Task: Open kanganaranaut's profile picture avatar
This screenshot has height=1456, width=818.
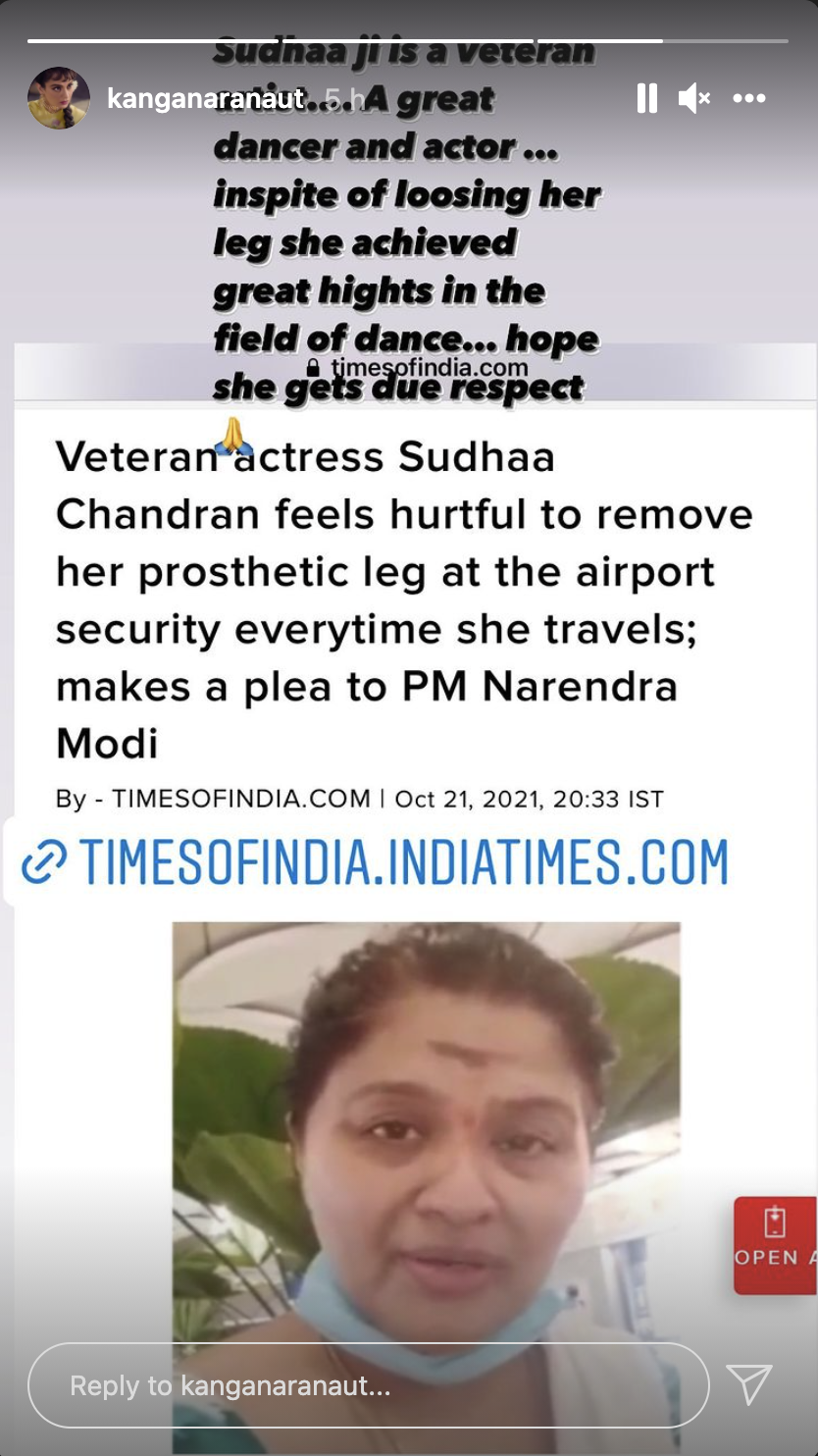Action: point(59,98)
